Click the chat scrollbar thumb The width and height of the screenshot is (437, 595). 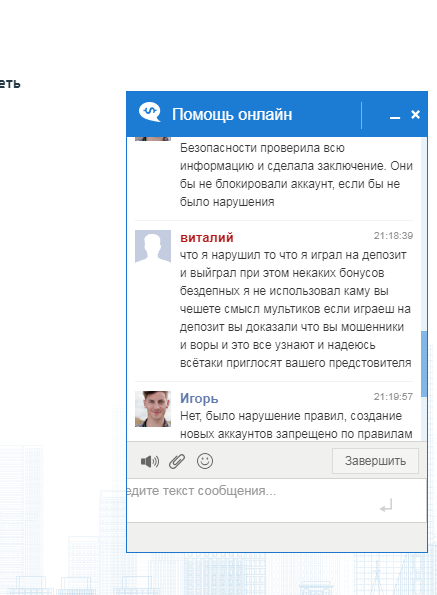[424, 364]
